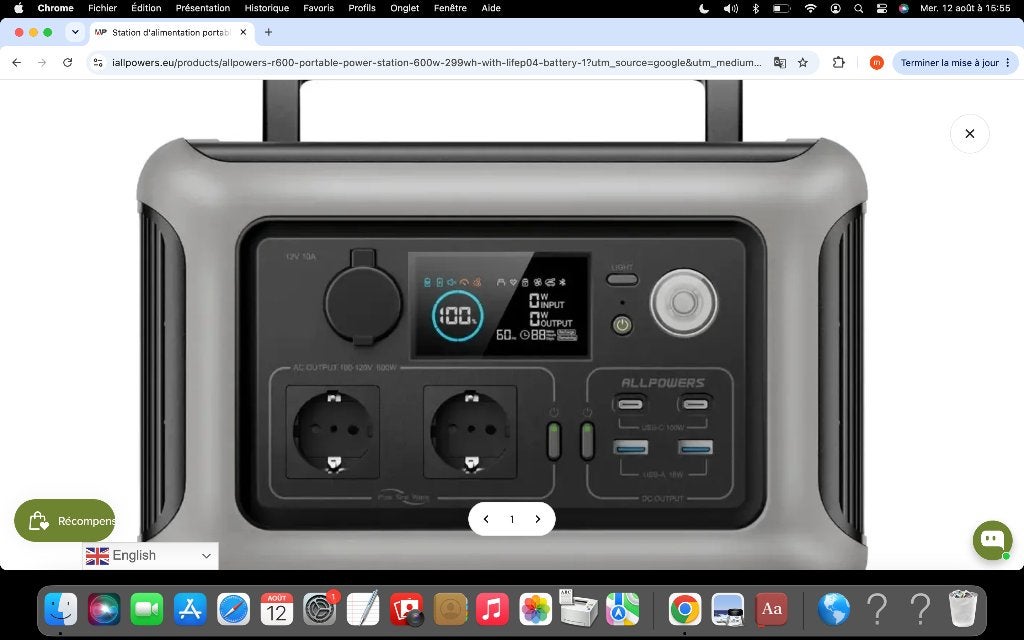
Task: Open the Édition menu
Action: tap(146, 8)
